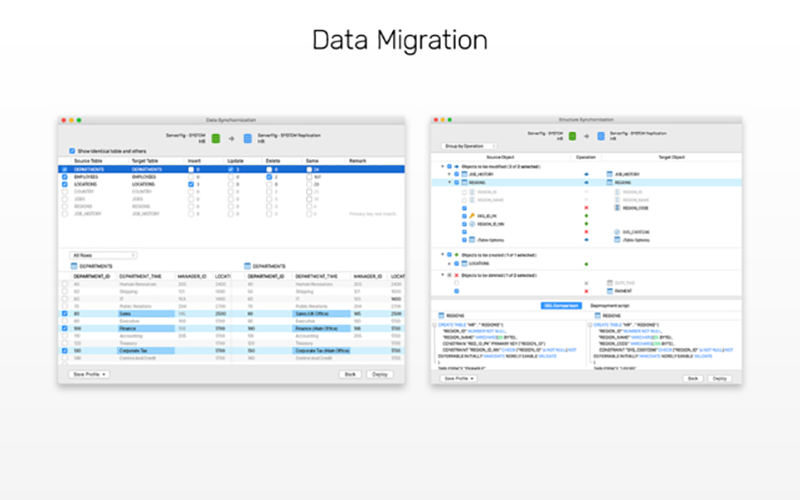Uncheck the Sales data row checkbox

point(65,314)
